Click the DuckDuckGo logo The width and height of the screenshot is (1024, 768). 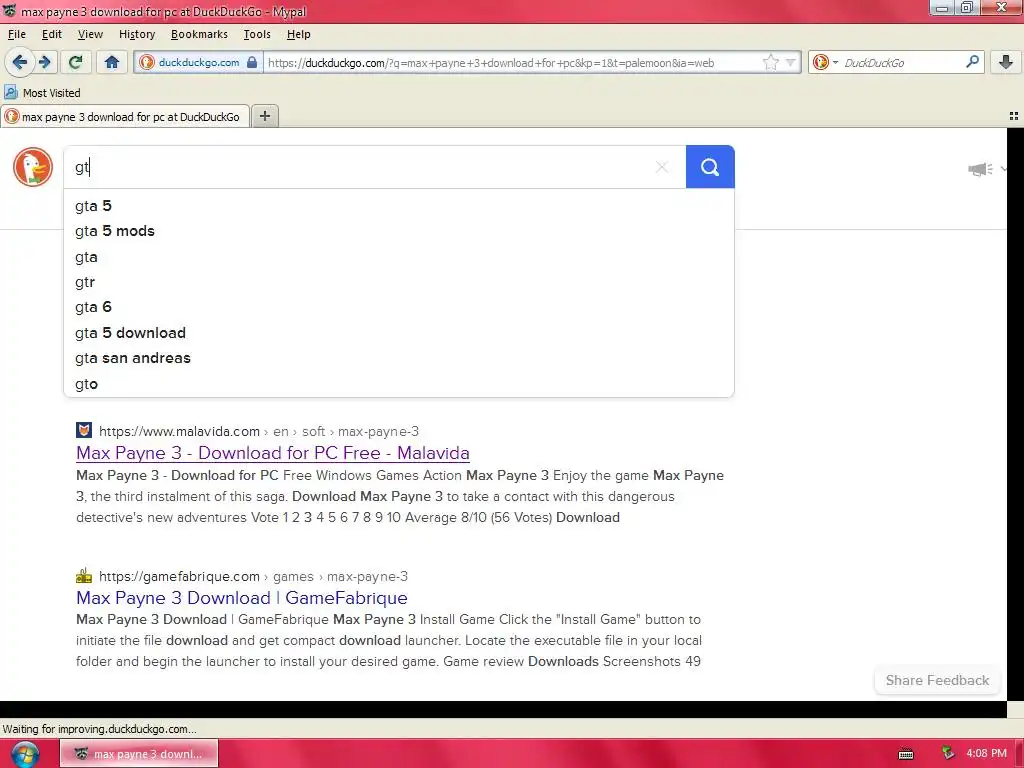33,167
